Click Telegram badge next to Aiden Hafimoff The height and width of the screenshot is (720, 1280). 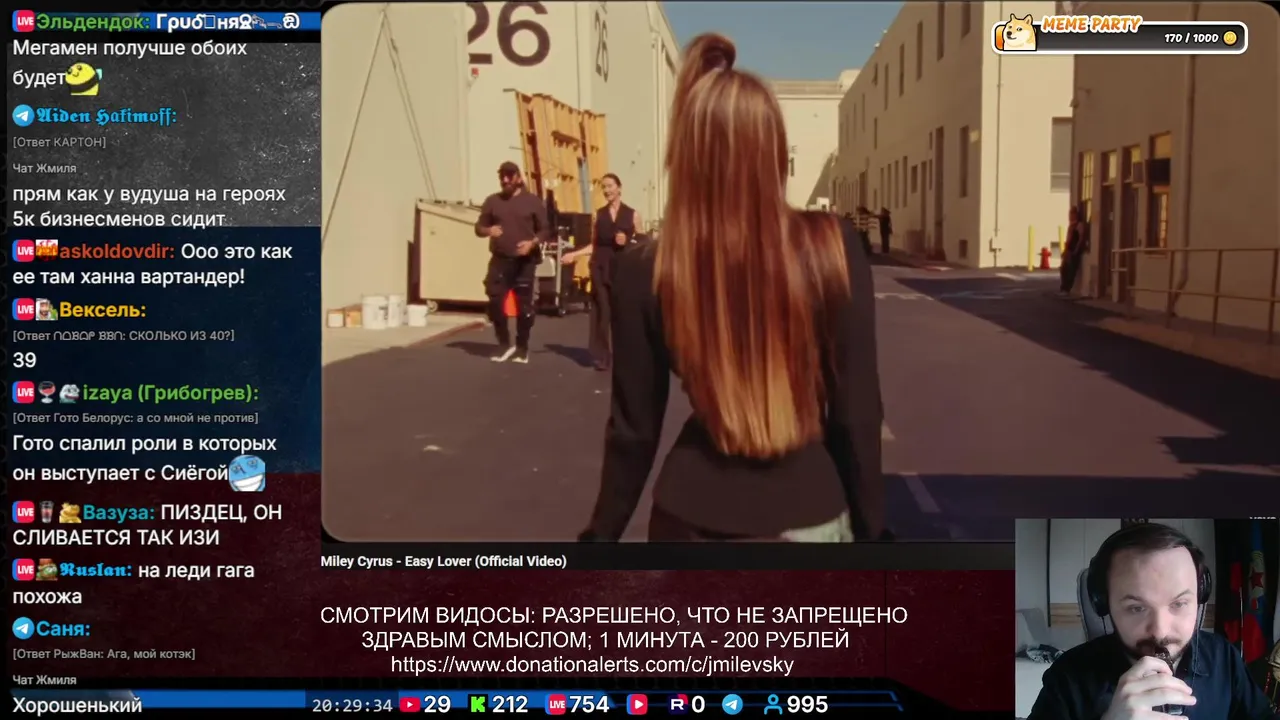pyautogui.click(x=23, y=116)
